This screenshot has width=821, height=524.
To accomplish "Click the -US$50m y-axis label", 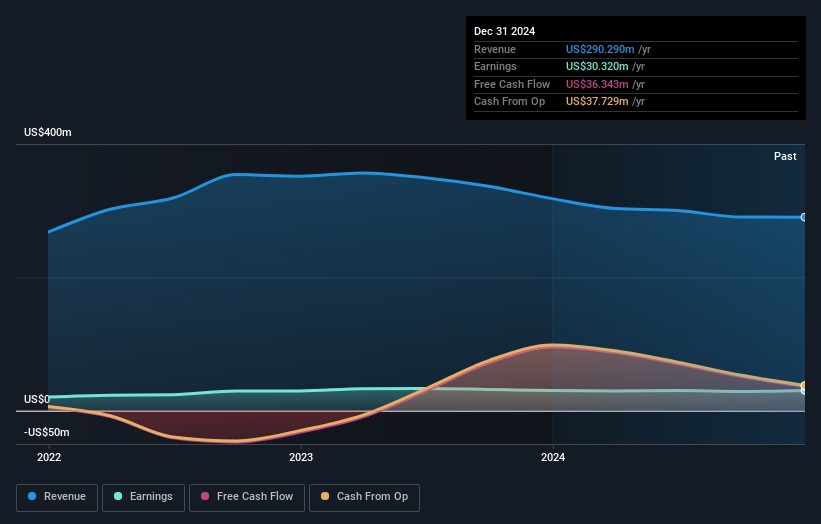I will pyautogui.click(x=47, y=432).
